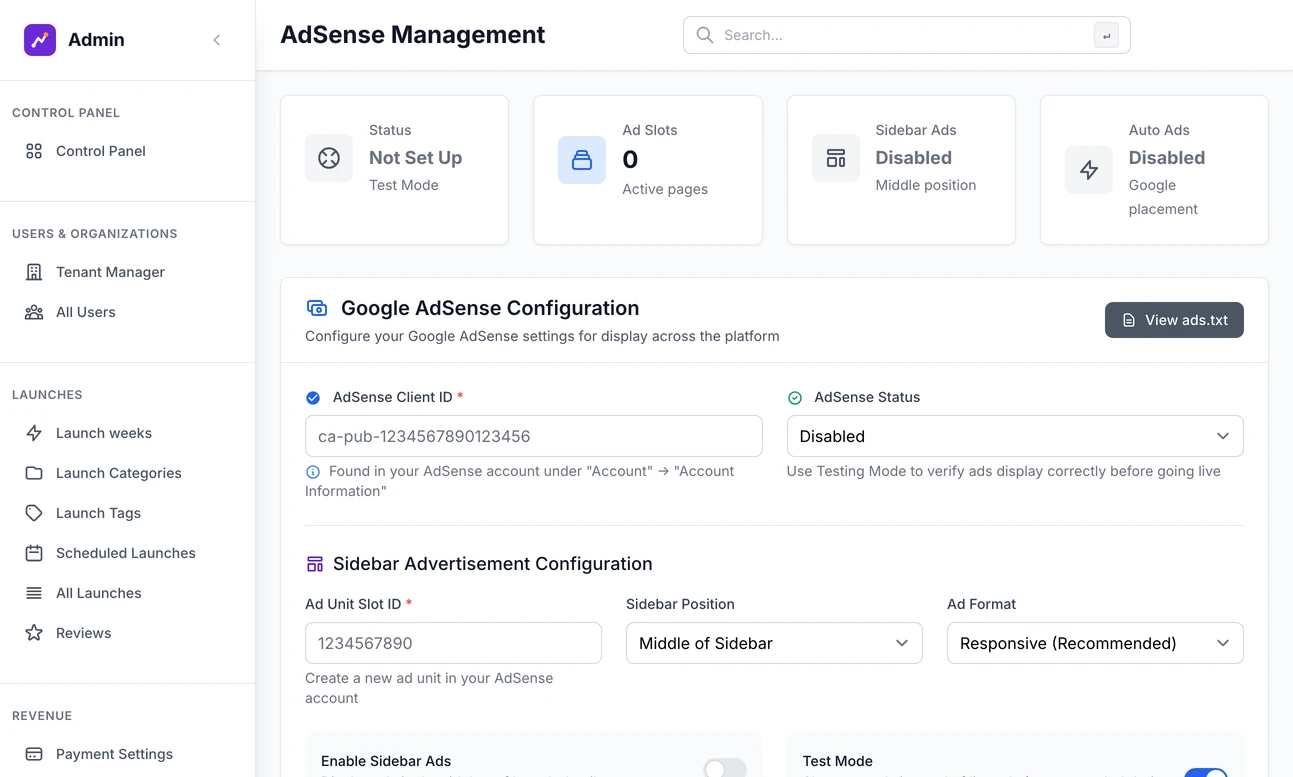Toggle the Test Mode switch
Image resolution: width=1293 pixels, height=777 pixels.
pos(1206,772)
